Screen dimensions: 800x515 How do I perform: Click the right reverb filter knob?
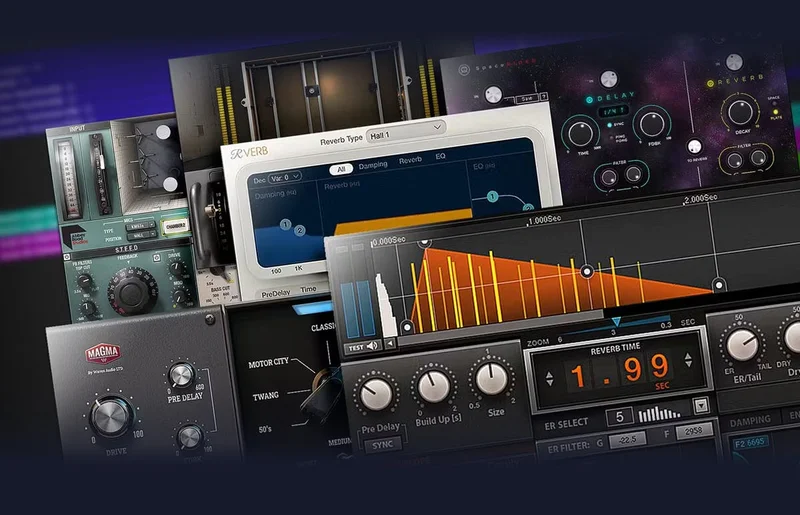point(759,158)
